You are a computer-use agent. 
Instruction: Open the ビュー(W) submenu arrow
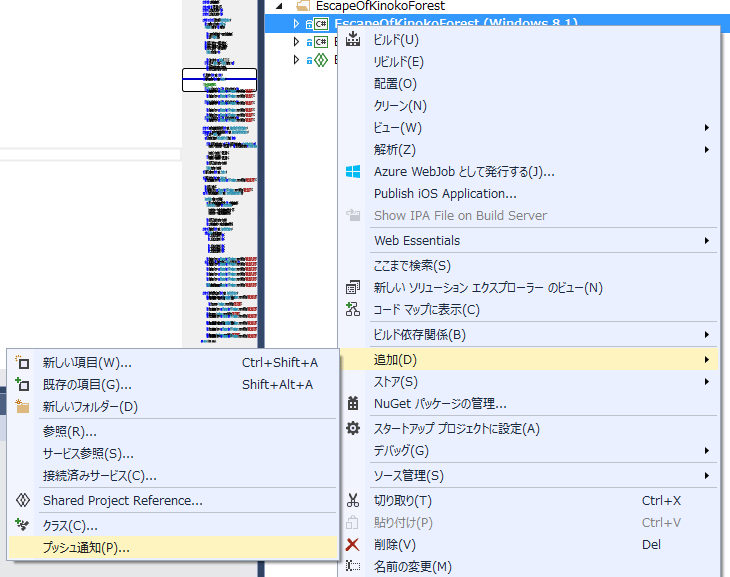point(707,128)
